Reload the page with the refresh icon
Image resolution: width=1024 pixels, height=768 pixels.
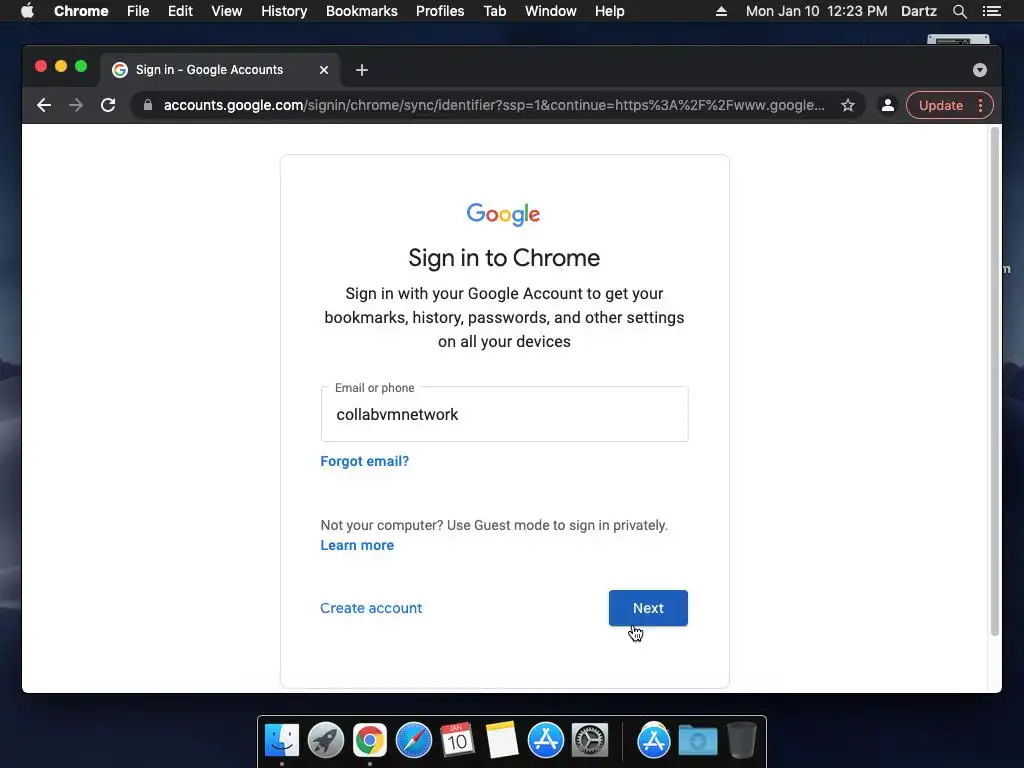(x=108, y=105)
